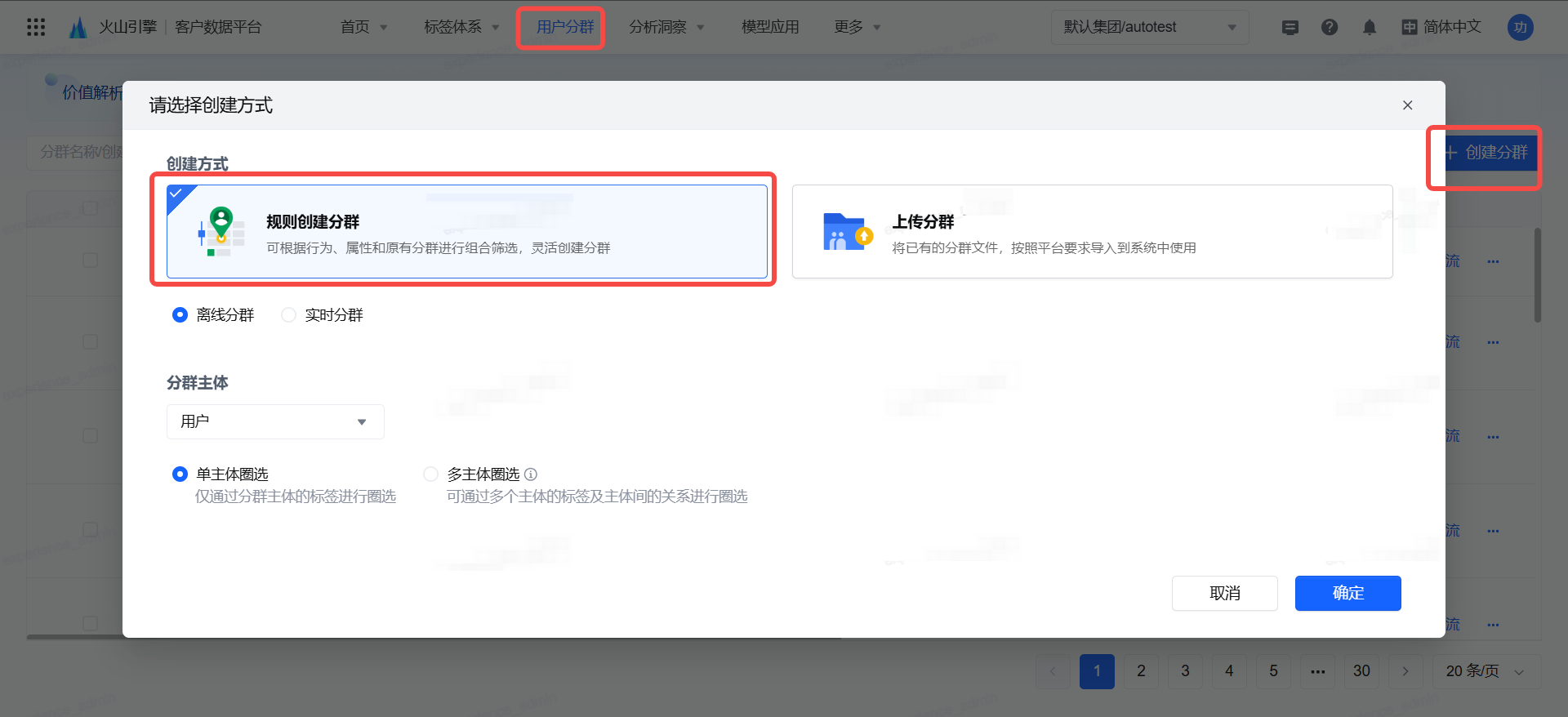The height and width of the screenshot is (717, 1568).
Task: Click the info icon beside 多主体圈选
Action: (x=531, y=474)
